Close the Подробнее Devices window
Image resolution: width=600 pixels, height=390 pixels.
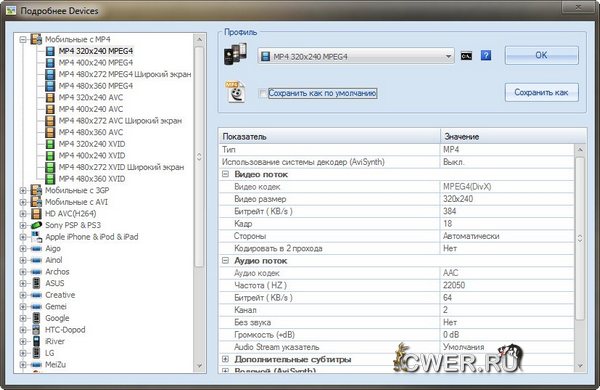578,7
